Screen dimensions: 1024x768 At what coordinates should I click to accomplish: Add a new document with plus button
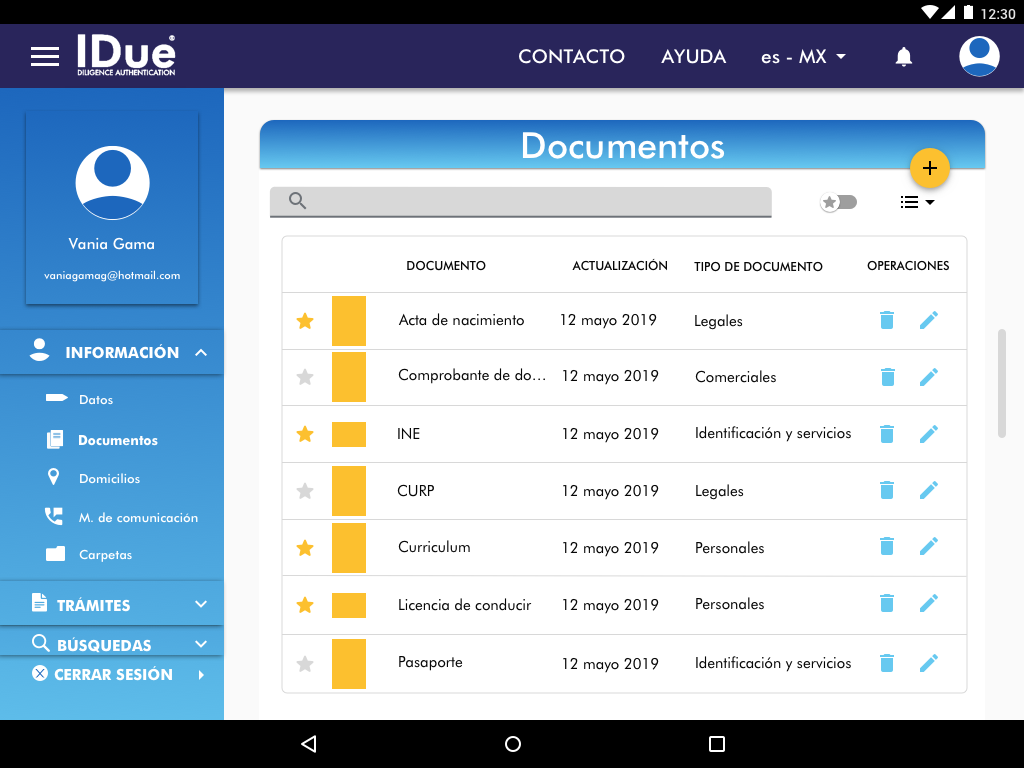(x=929, y=168)
